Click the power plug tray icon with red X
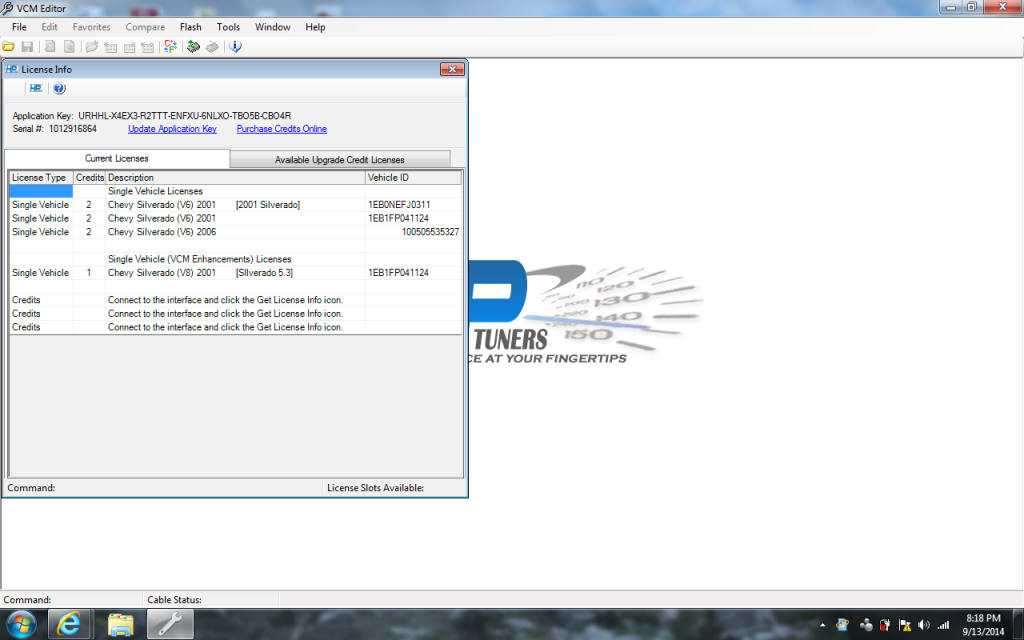This screenshot has width=1024, height=640. pos(885,625)
